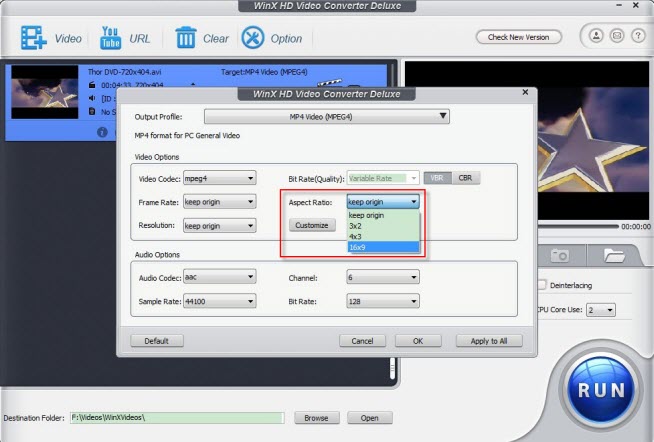Image resolution: width=654 pixels, height=442 pixels.
Task: Clear the list with the trash icon
Action: pyautogui.click(x=186, y=38)
